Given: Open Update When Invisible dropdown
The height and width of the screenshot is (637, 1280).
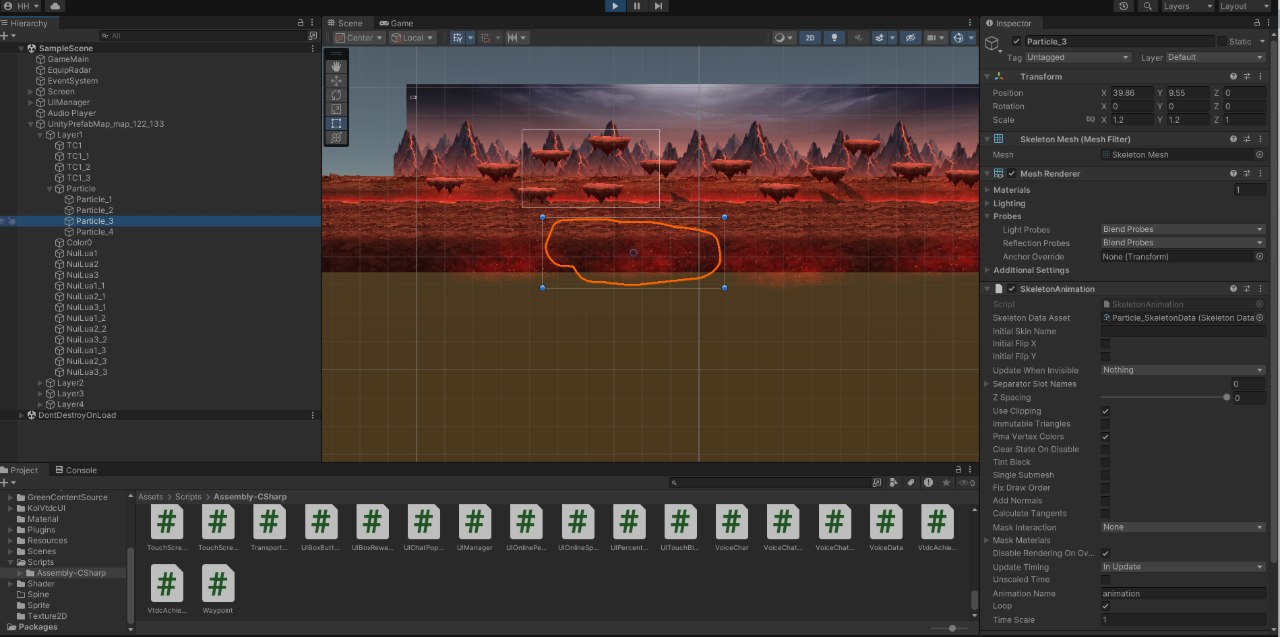Looking at the screenshot, I should (x=1183, y=370).
